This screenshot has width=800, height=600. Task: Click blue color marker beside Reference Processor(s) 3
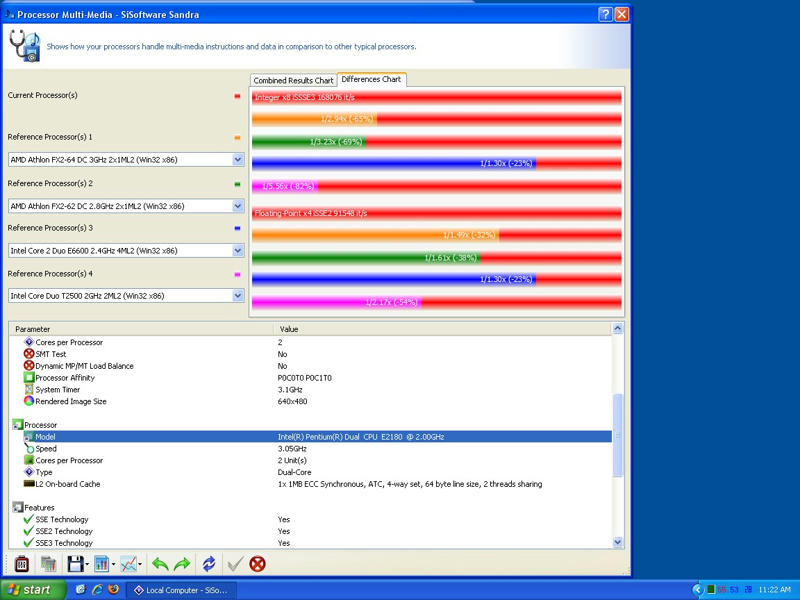[x=237, y=229]
